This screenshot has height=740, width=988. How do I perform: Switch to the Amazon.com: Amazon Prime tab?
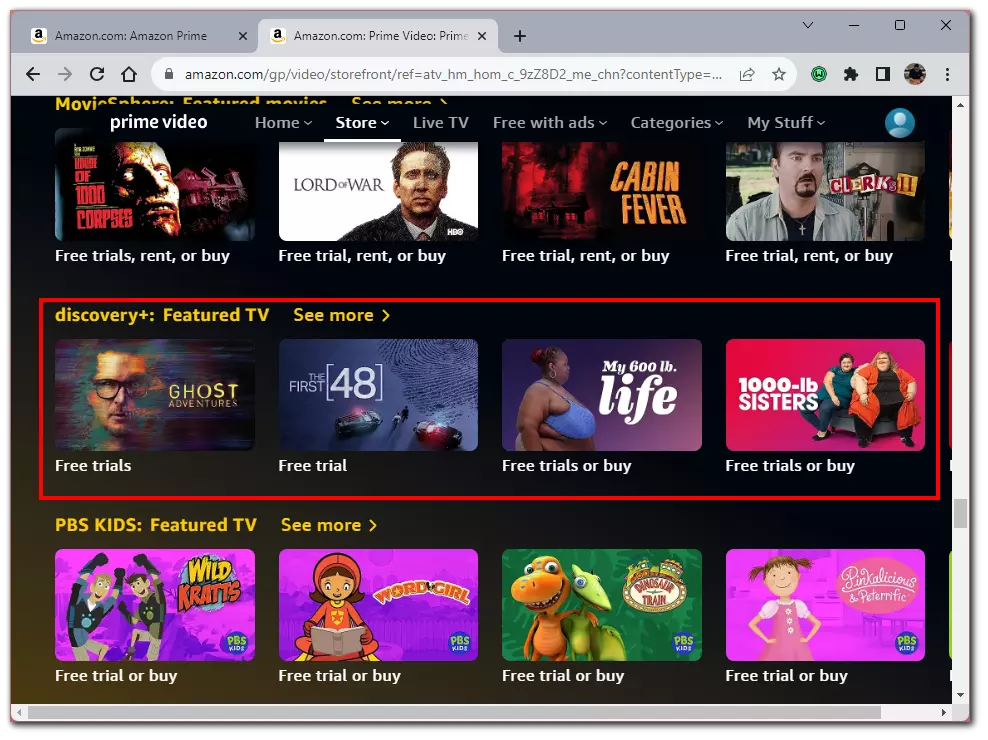(x=131, y=36)
